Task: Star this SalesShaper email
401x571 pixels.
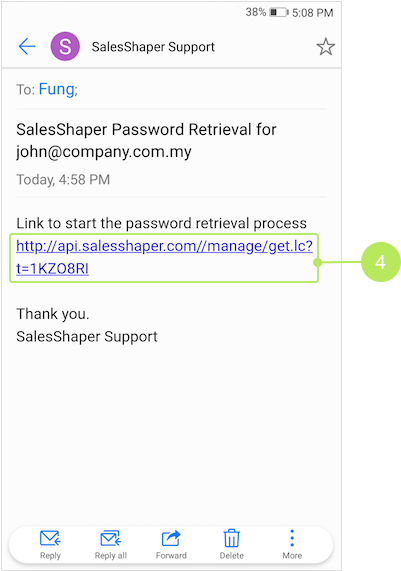Action: pyautogui.click(x=325, y=47)
